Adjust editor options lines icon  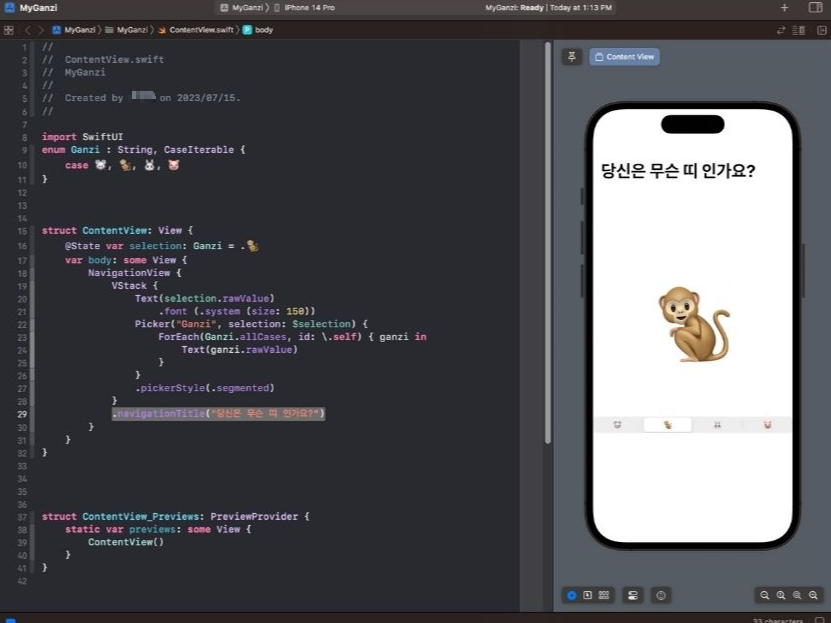tap(798, 30)
